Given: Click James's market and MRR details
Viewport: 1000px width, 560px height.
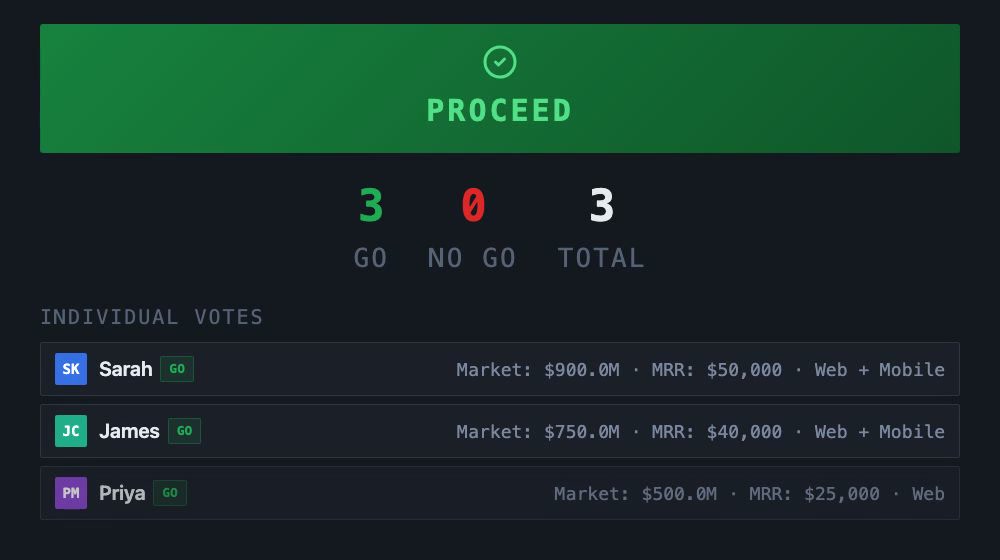Looking at the screenshot, I should click(x=700, y=432).
